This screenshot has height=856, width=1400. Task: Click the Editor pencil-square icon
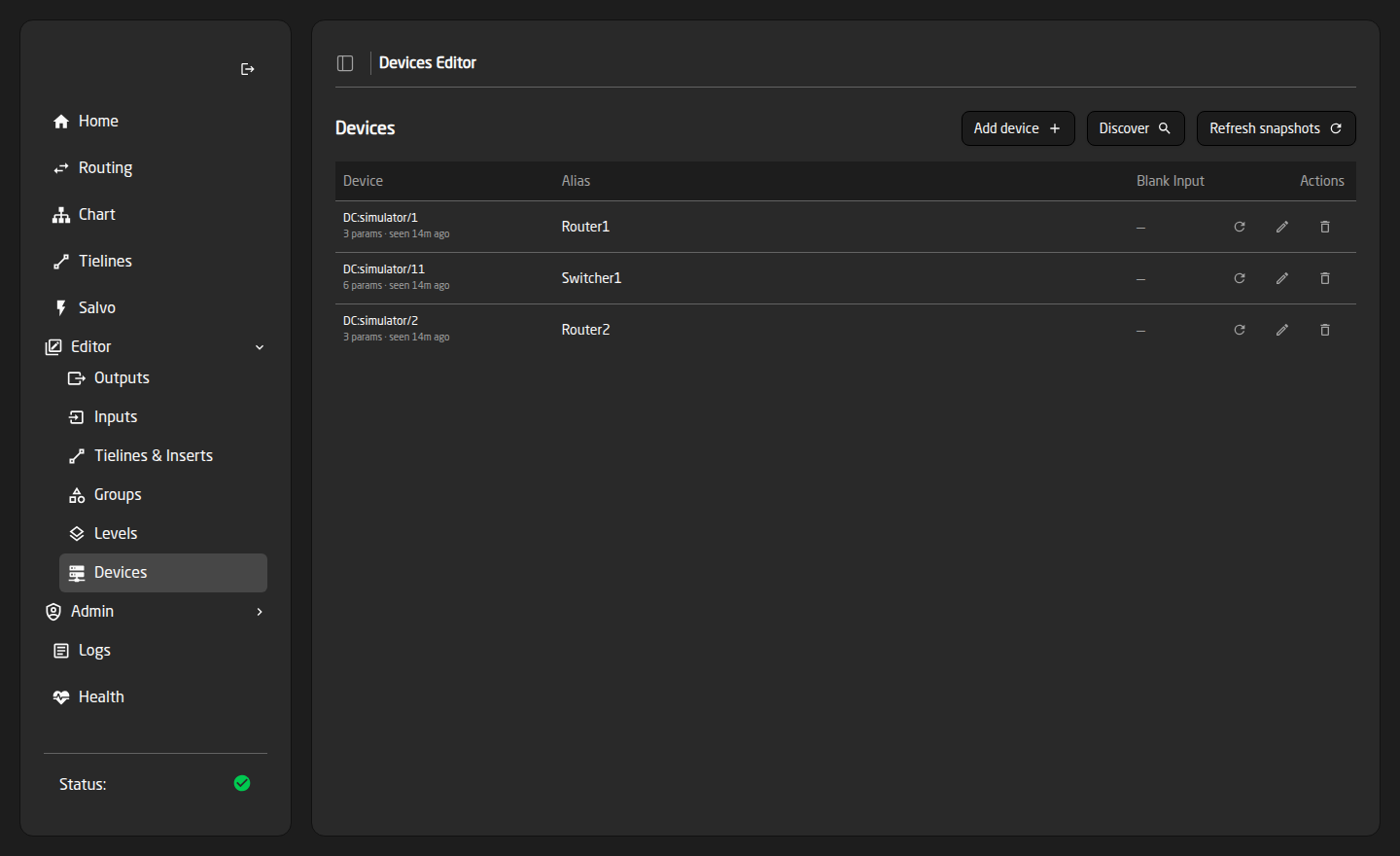point(53,347)
